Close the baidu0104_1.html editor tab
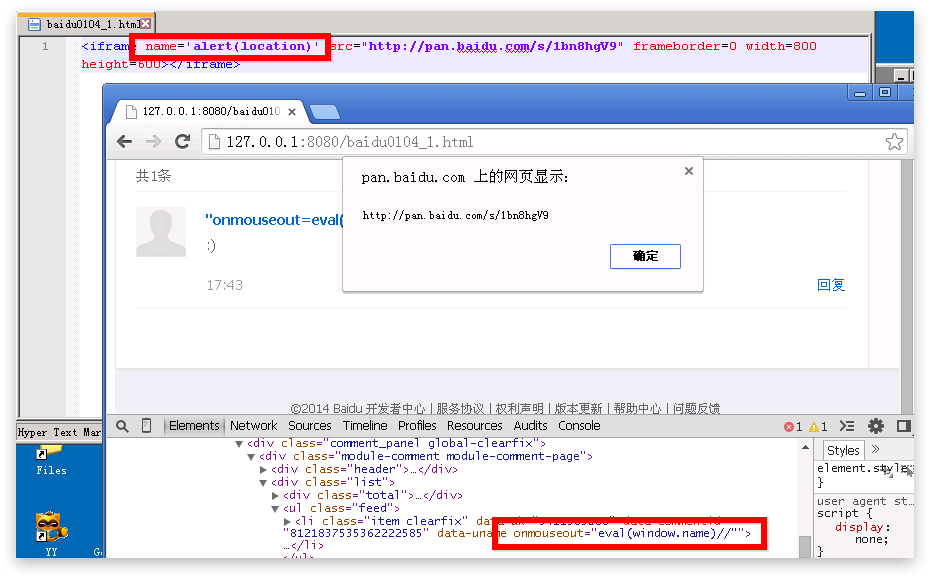 click(145, 24)
